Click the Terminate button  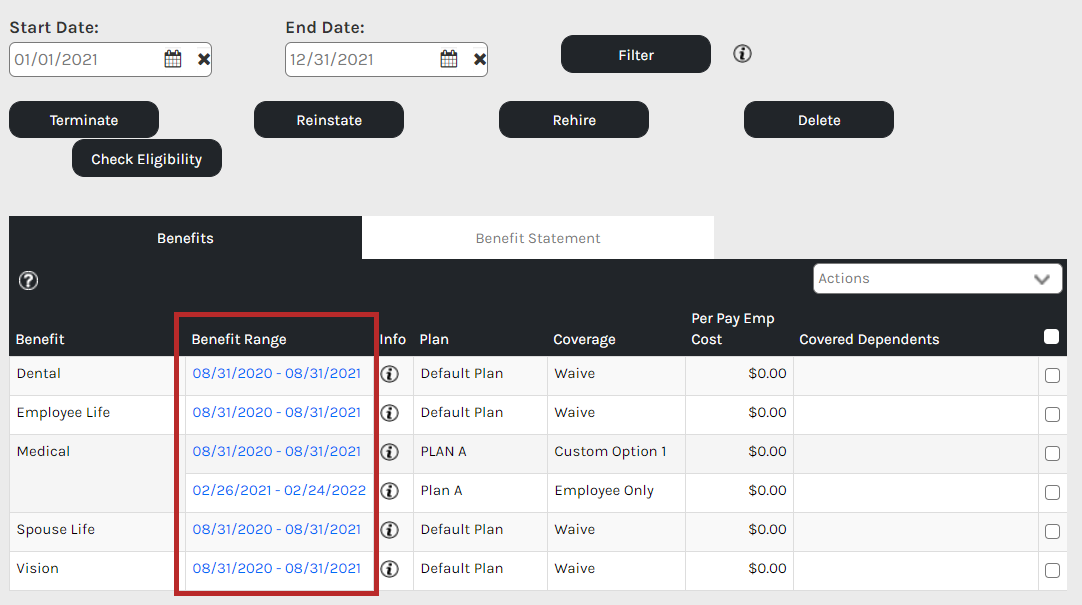pos(84,120)
